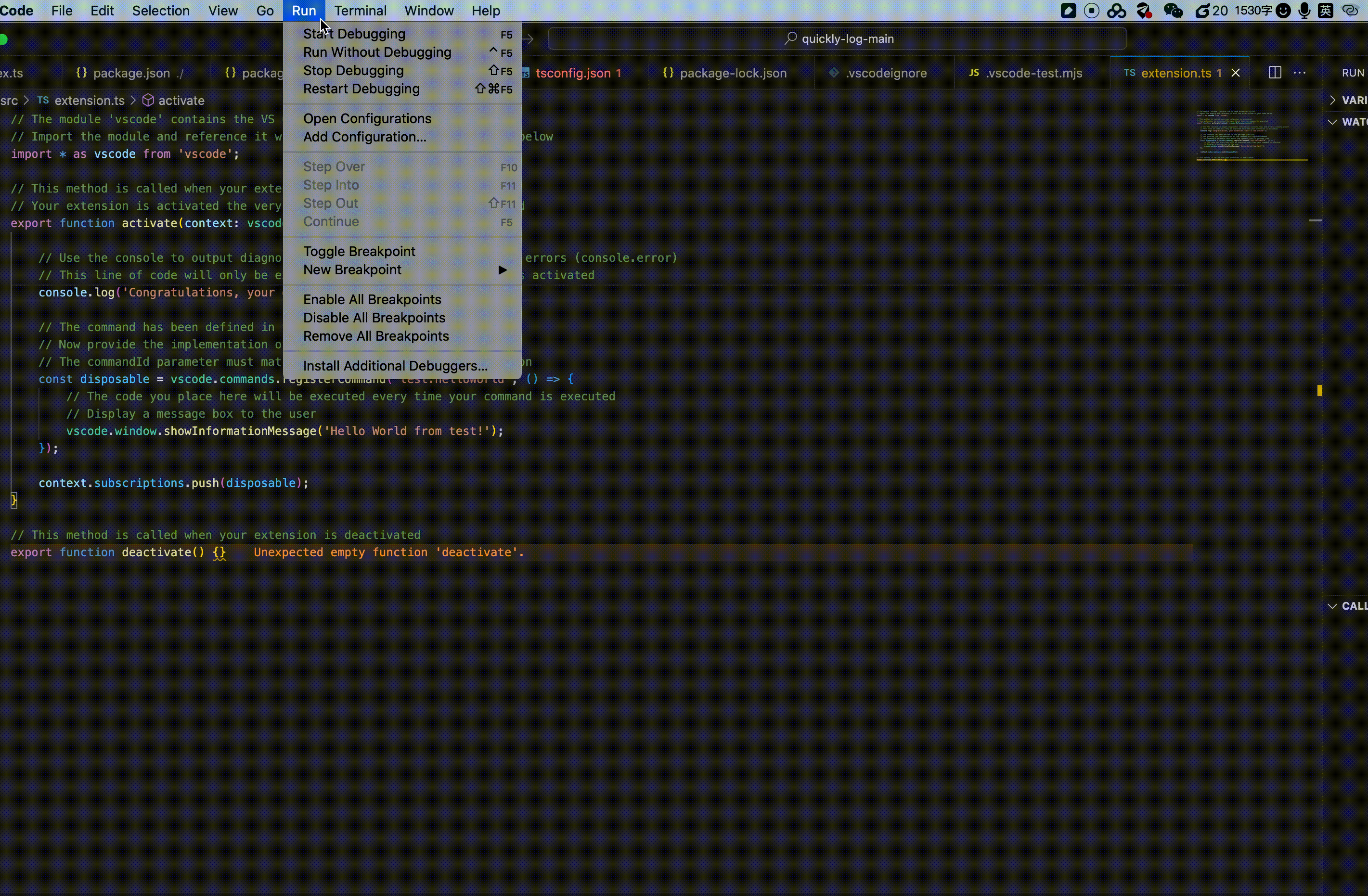Switch to the tsconfig.json tab
The height and width of the screenshot is (896, 1368).
click(x=572, y=73)
